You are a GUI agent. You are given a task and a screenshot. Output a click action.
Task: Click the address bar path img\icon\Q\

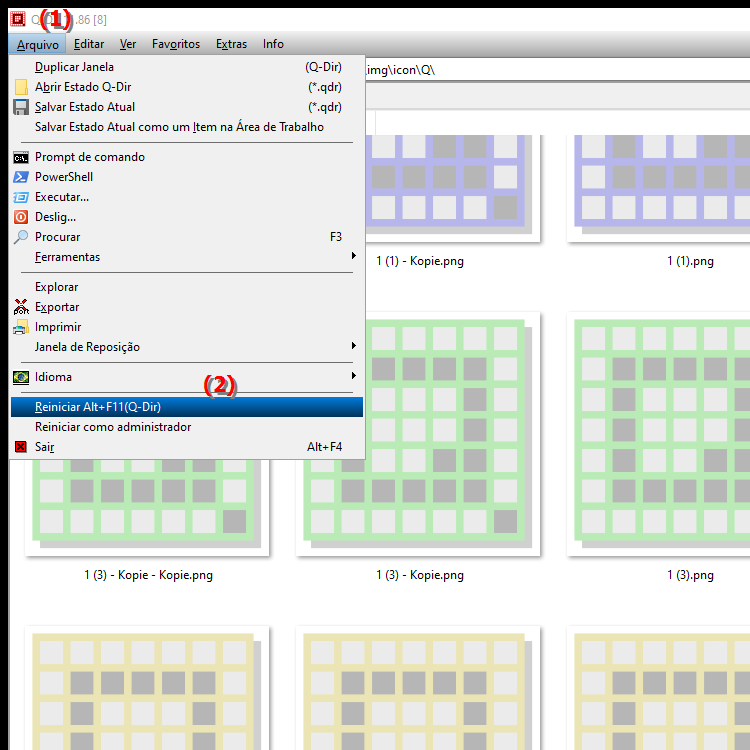tap(400, 70)
